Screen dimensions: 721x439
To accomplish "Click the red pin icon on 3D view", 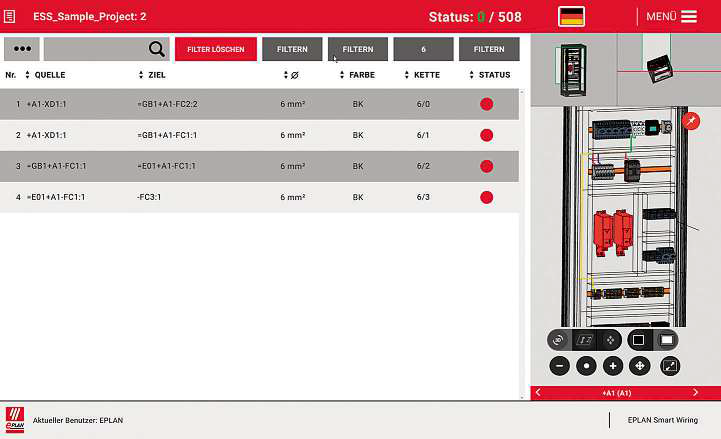I will point(691,121).
